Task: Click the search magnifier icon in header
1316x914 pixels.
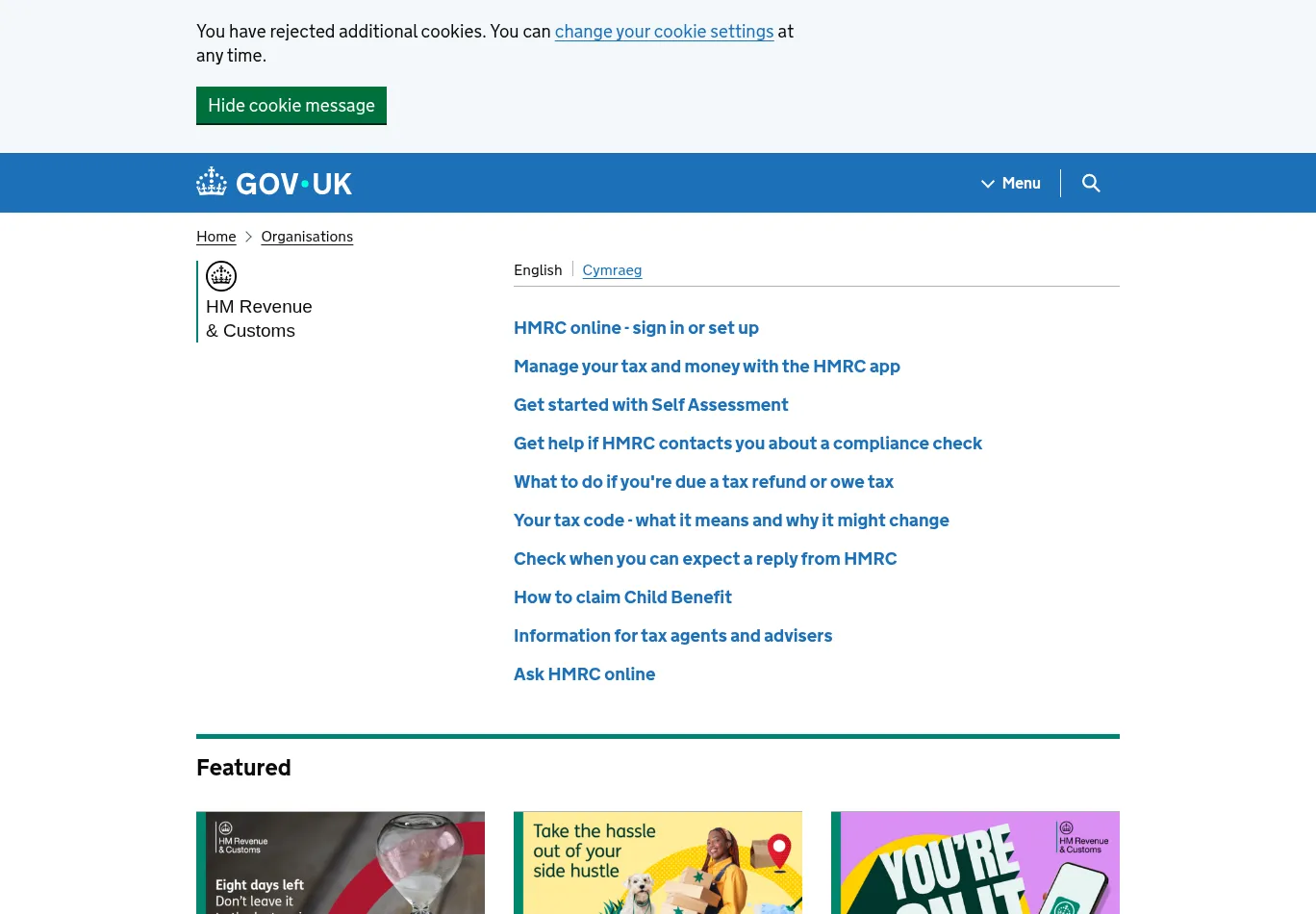Action: 1090,183
